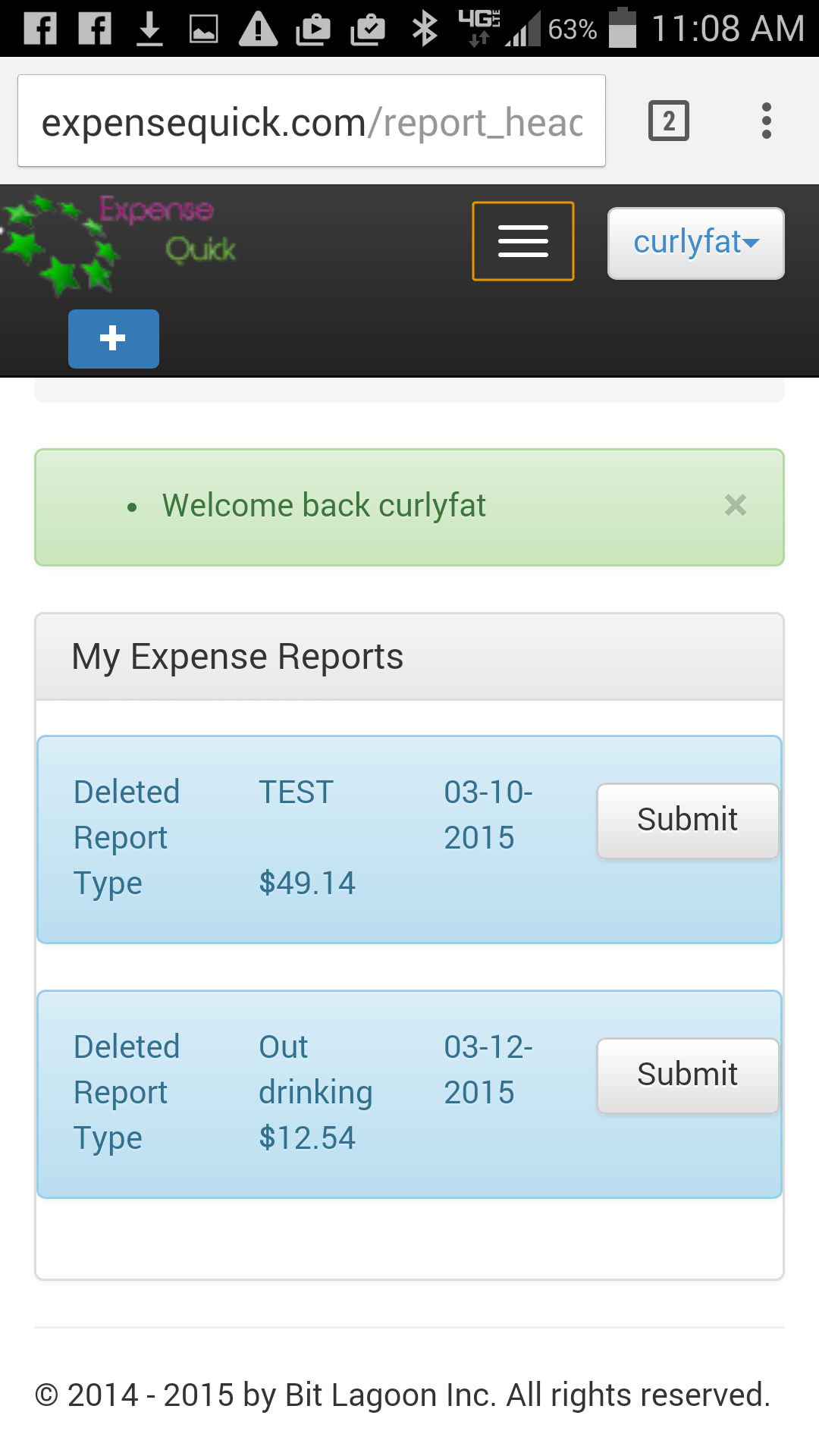Screen dimensions: 819x1456
Task: Dismiss the Welcome back alert
Action: (735, 505)
